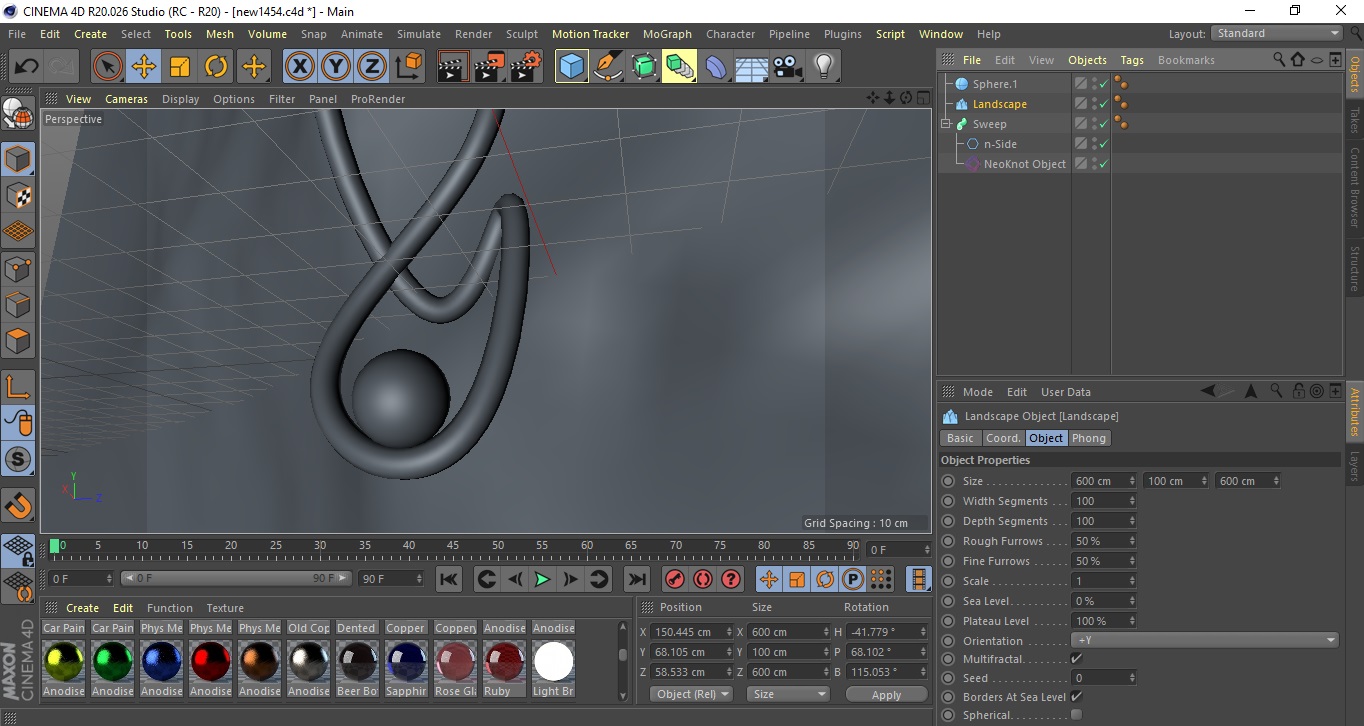Toggle the Multifractal checkbox

[x=1076, y=659]
